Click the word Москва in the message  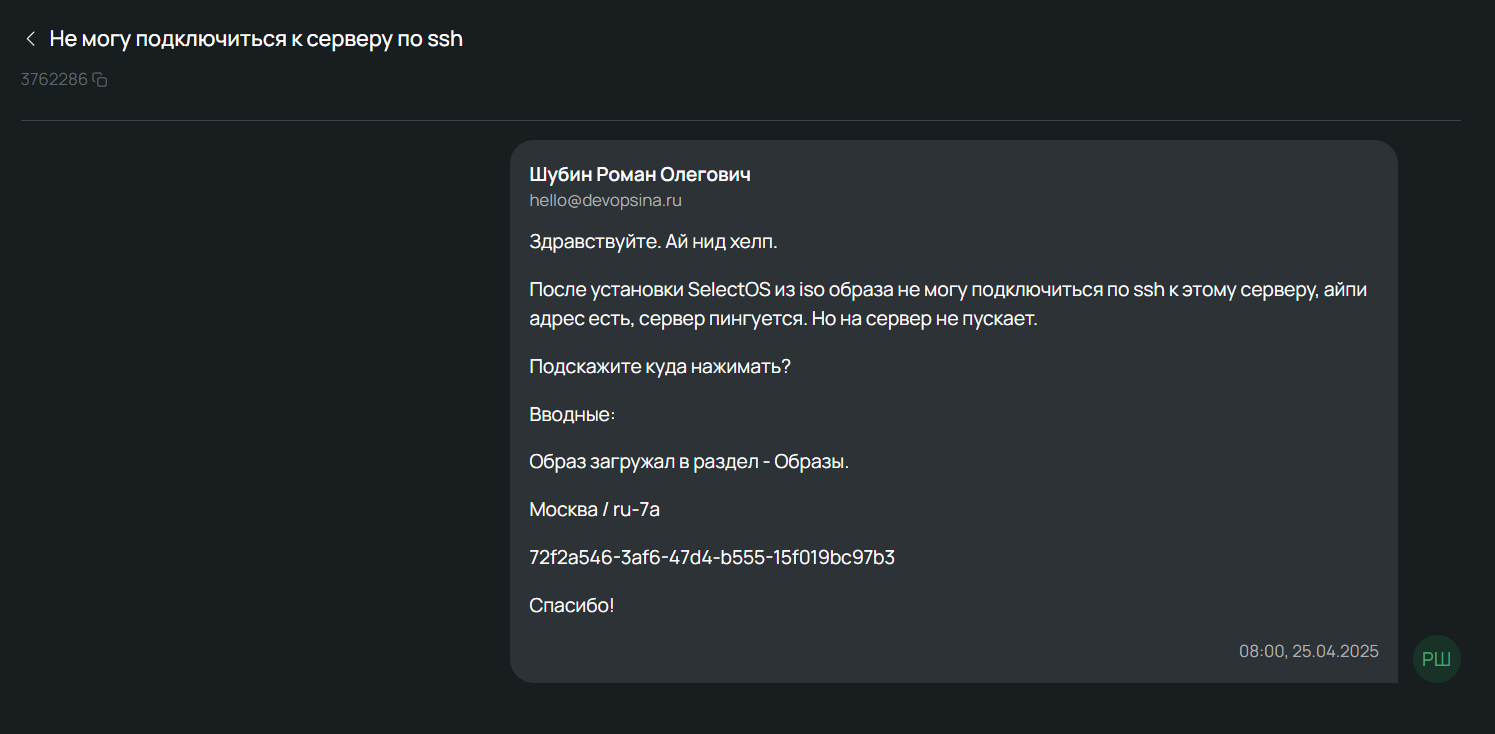tap(562, 510)
